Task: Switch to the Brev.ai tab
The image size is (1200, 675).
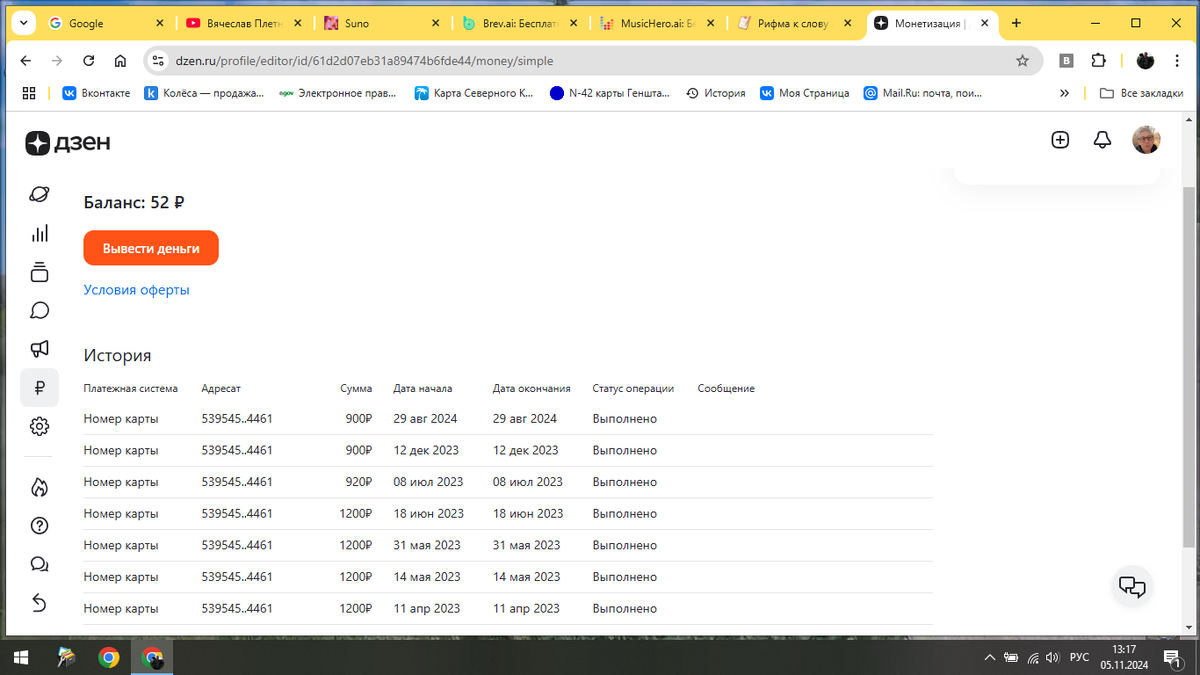Action: 518,23
